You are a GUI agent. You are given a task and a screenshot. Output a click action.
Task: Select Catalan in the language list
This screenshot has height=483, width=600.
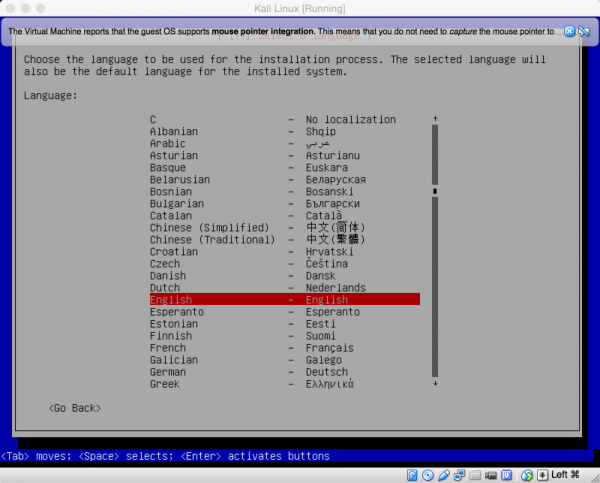point(285,216)
